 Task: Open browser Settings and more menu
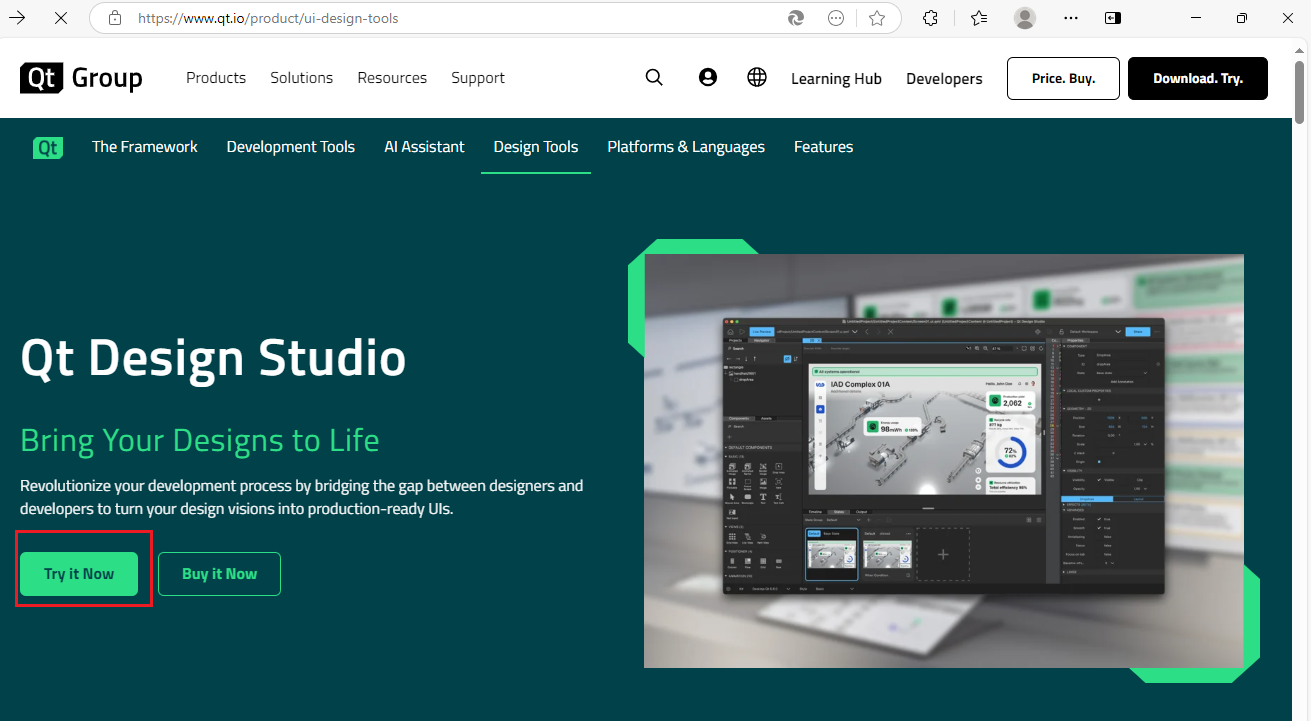[1071, 18]
